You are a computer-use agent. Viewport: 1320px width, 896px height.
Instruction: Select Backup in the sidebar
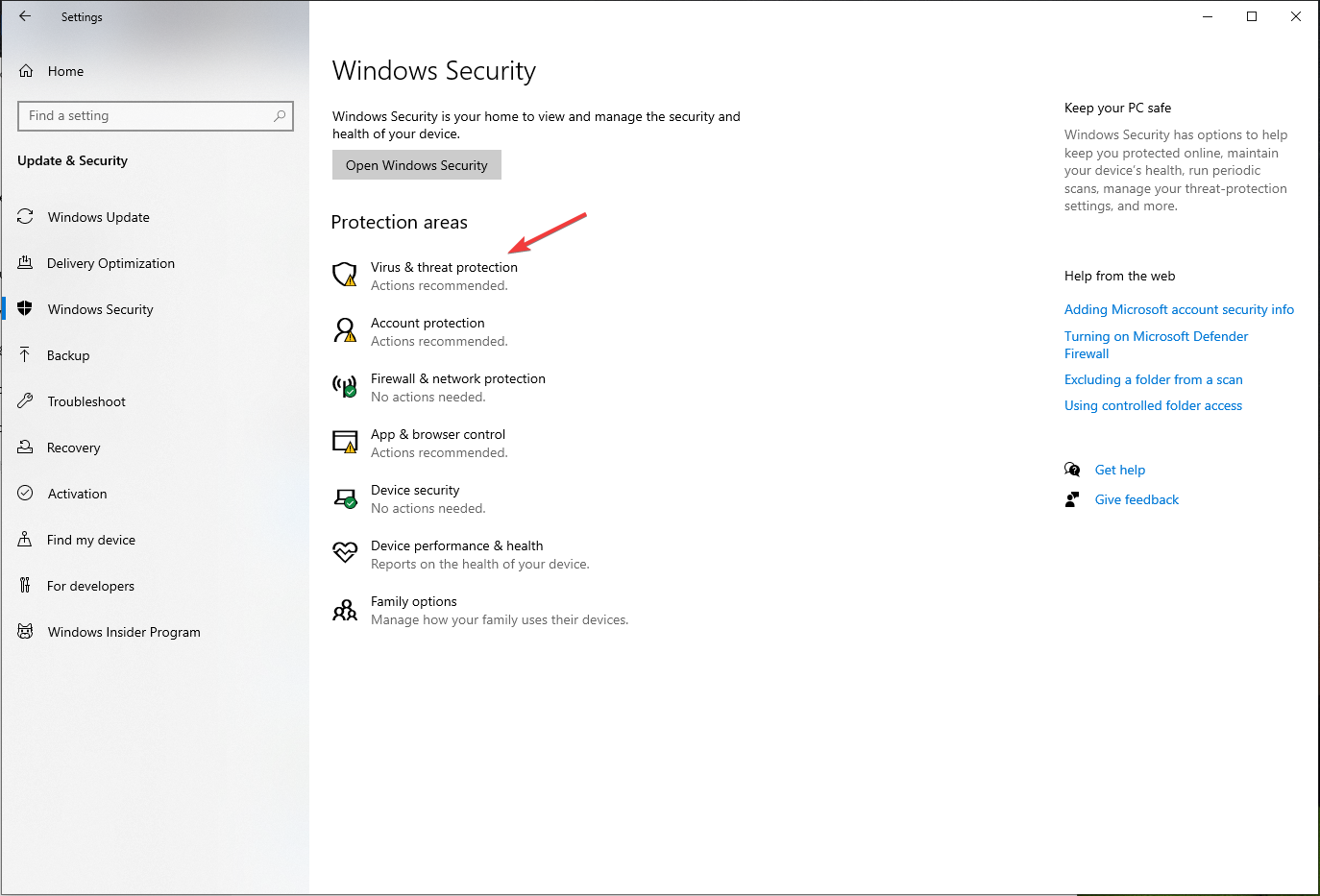point(68,355)
